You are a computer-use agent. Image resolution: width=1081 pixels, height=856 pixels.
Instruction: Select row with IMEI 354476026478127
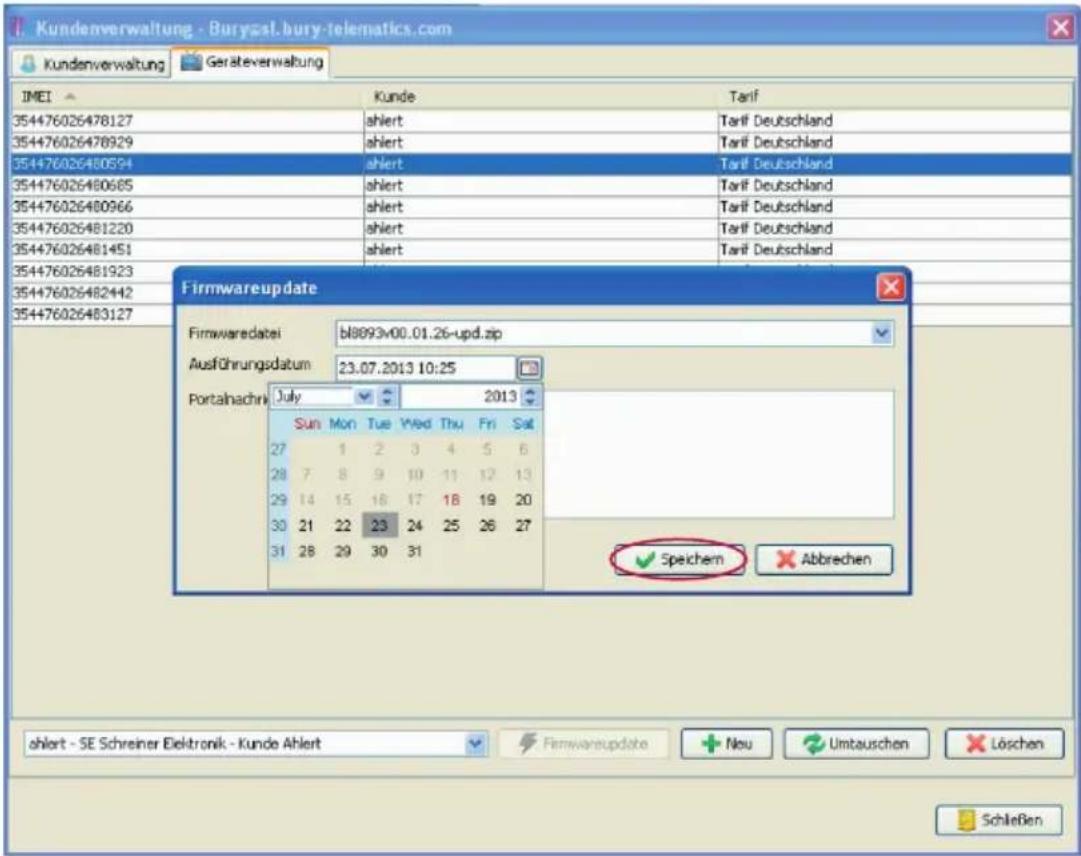pos(541,121)
